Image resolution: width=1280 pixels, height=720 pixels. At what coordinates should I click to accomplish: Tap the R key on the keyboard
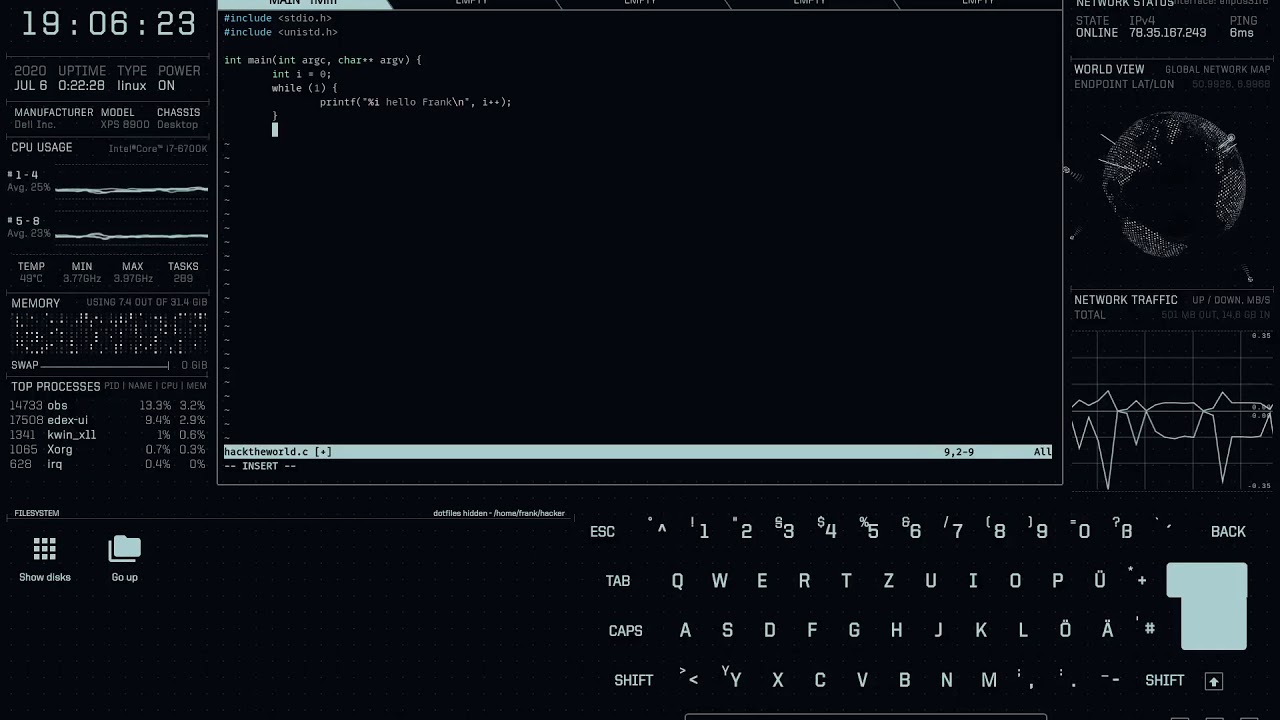804,581
